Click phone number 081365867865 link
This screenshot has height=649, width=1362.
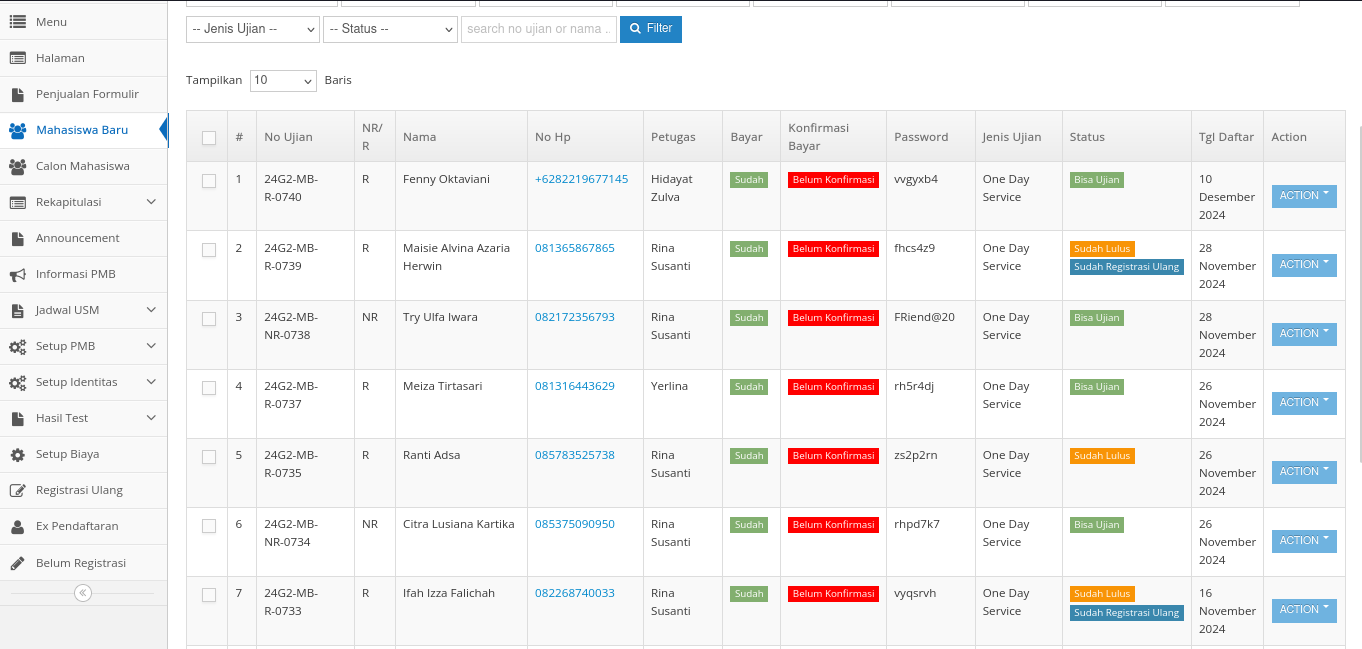[575, 248]
